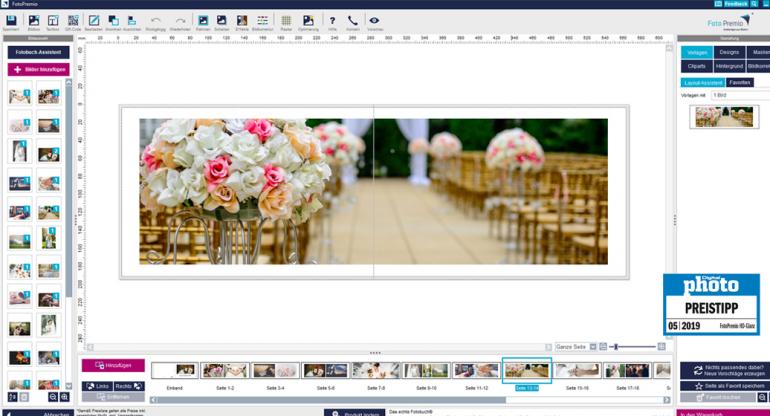The height and width of the screenshot is (416, 770).
Task: Click the Bilder hinzufügen button
Action: [x=38, y=69]
